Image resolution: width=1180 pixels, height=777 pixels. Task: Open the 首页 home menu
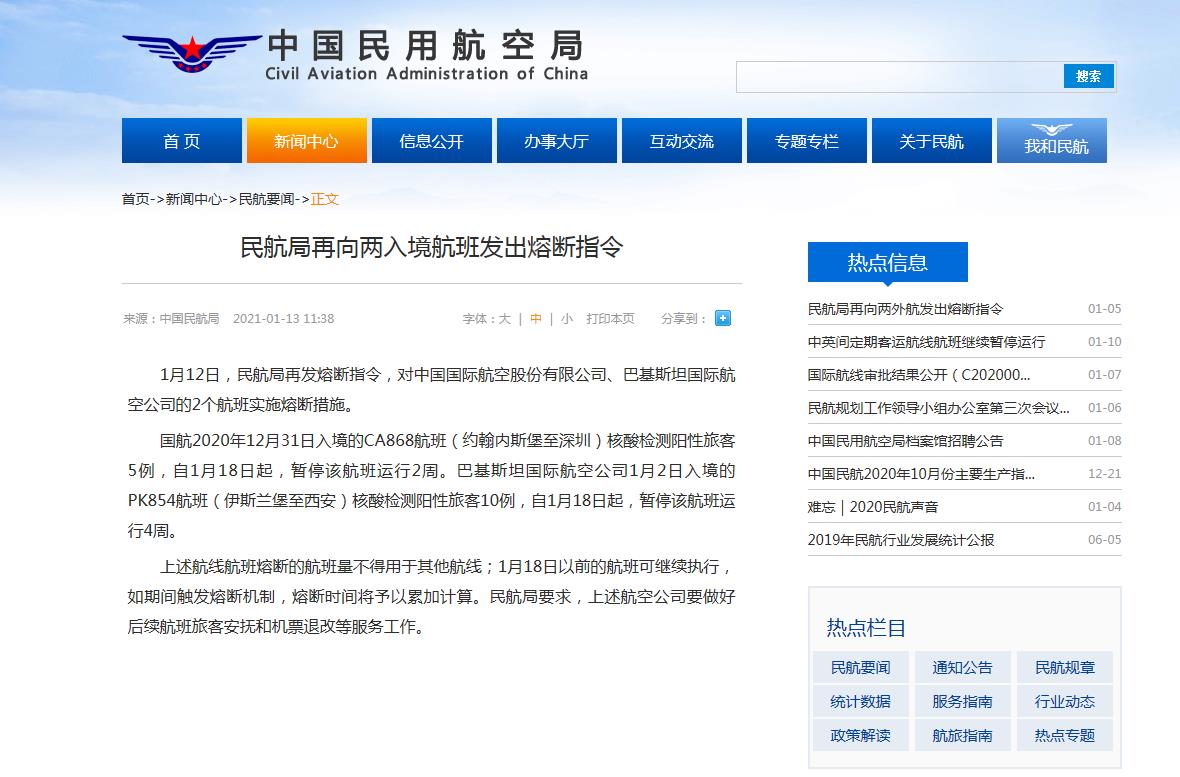pos(181,141)
